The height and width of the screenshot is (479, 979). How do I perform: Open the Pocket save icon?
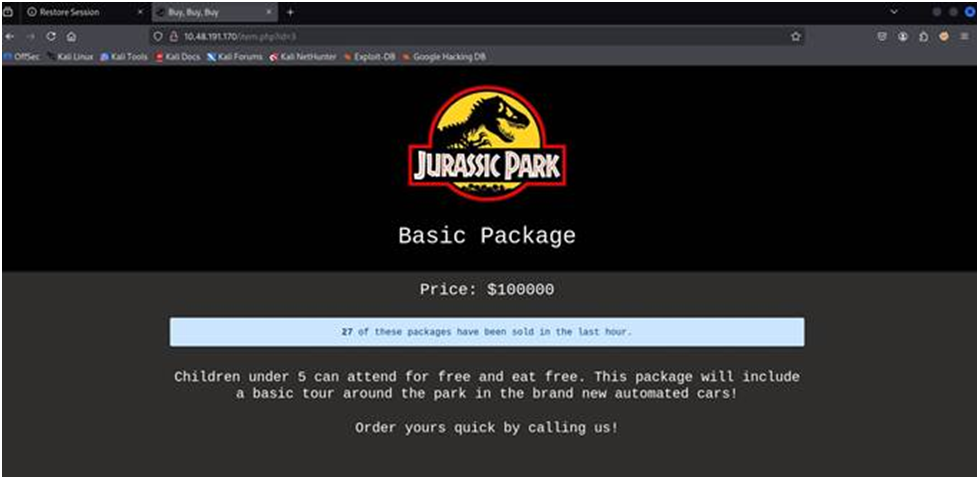(882, 37)
